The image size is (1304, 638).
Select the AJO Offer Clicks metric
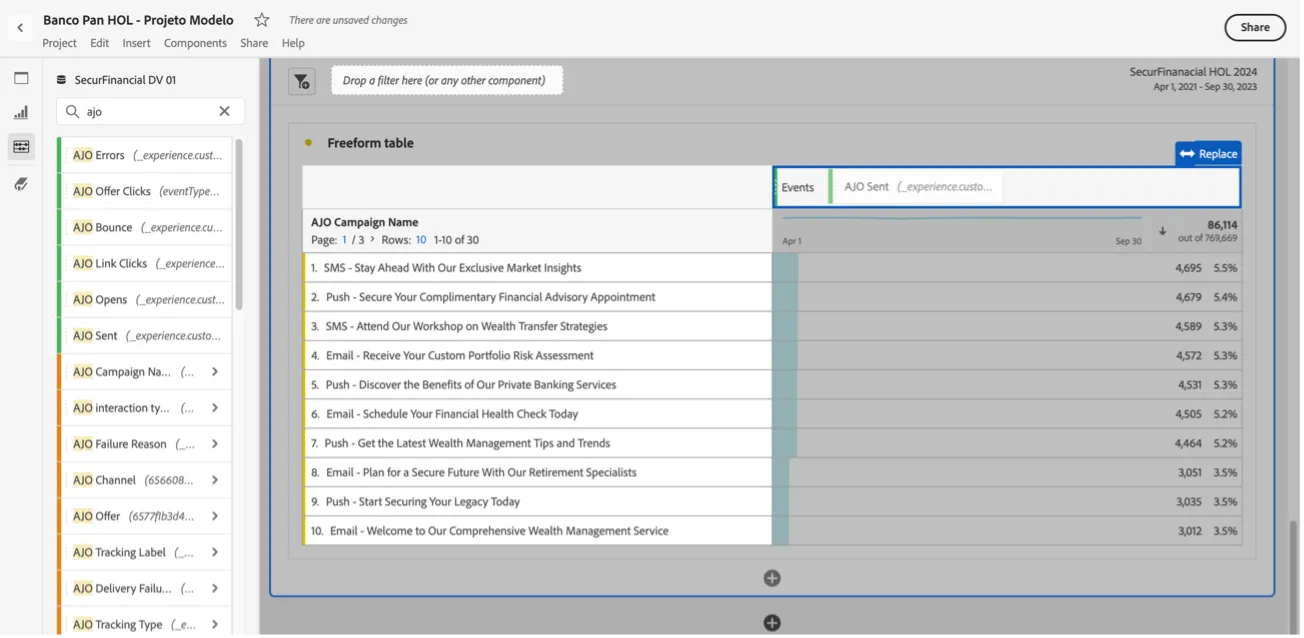144,191
